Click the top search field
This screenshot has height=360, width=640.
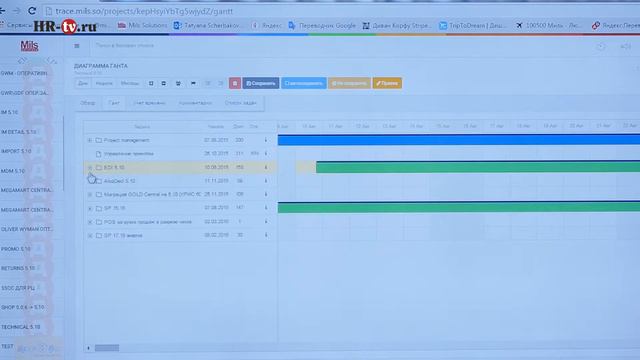[x=125, y=46]
